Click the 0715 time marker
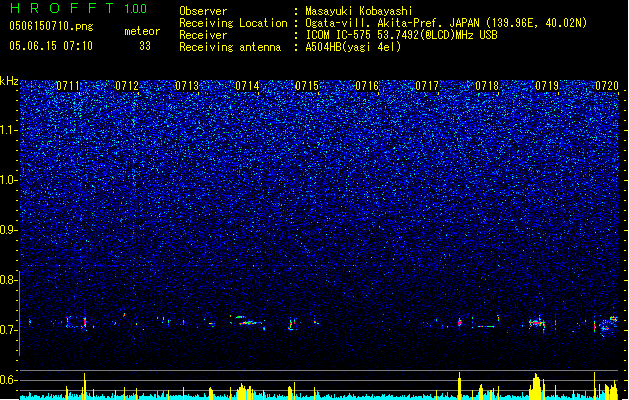This screenshot has width=629, height=400. [307, 86]
